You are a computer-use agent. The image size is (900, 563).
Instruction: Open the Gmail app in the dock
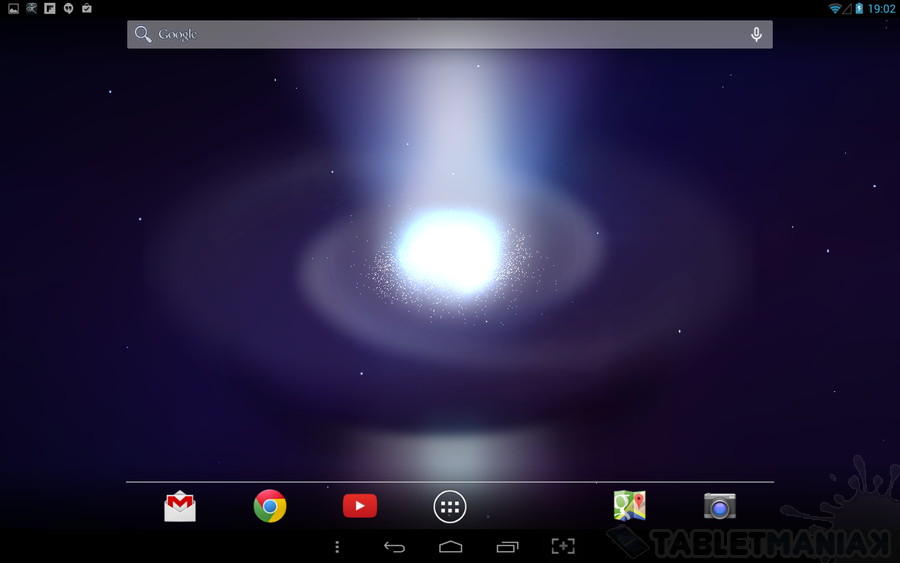tap(180, 506)
